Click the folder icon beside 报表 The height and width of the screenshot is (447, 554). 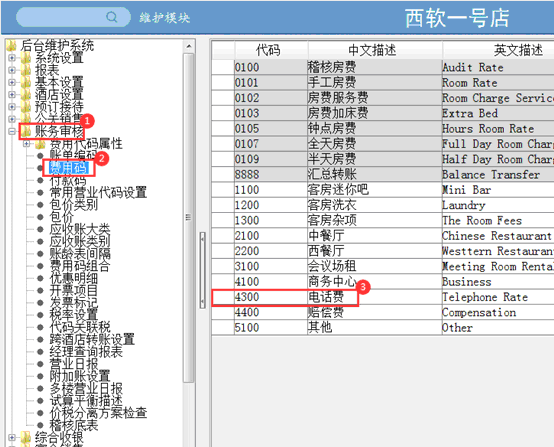tap(26, 70)
